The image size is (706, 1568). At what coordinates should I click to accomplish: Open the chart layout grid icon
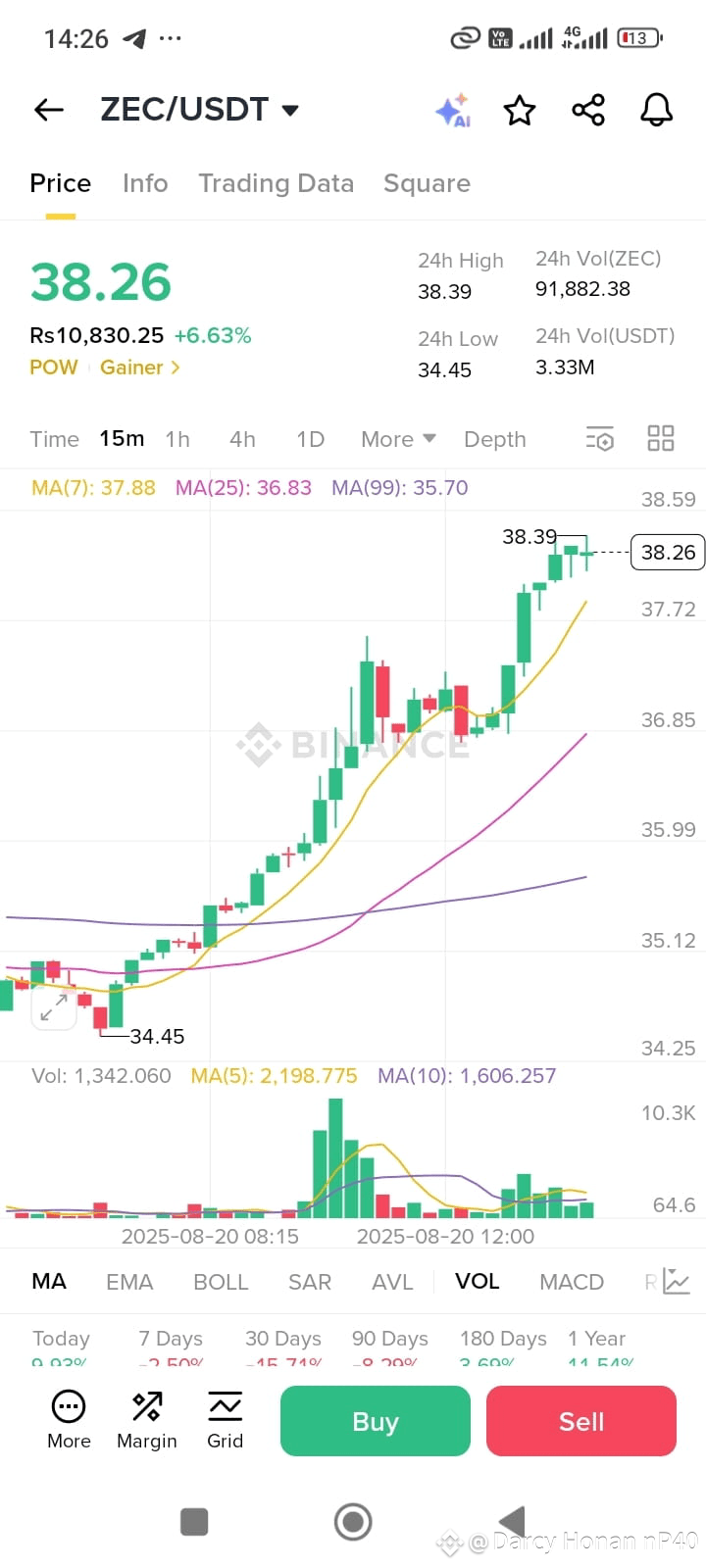pyautogui.click(x=661, y=438)
